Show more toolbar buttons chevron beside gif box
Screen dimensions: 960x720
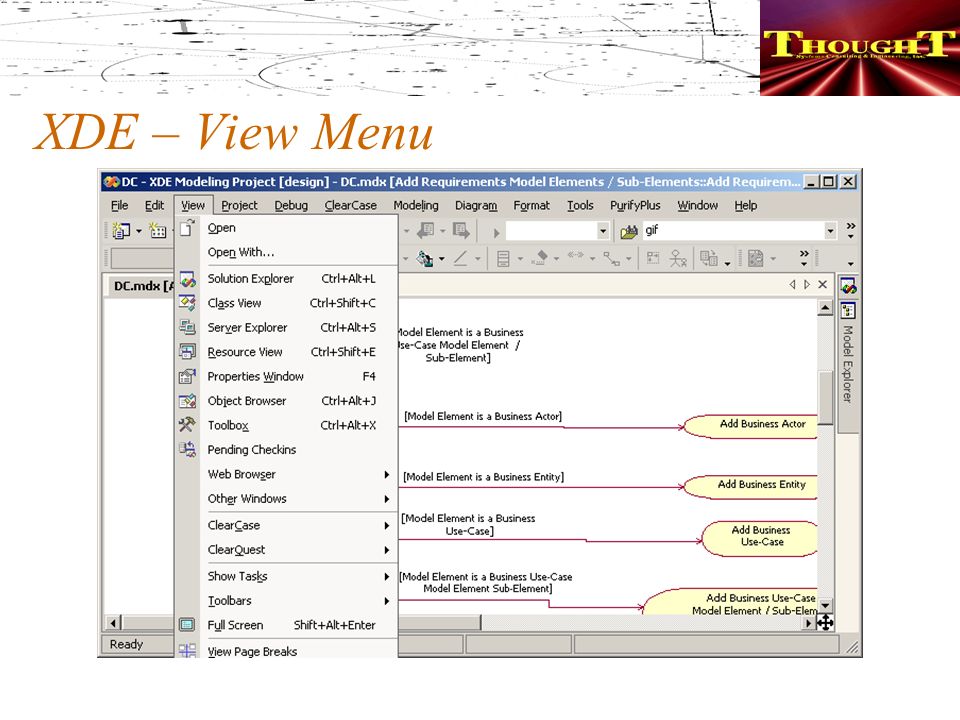pos(850,230)
